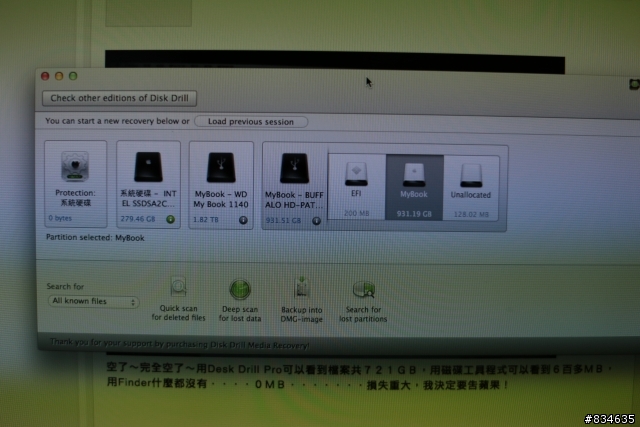Click the green zoom window button
Viewport: 640px width, 427px height.
[73, 76]
